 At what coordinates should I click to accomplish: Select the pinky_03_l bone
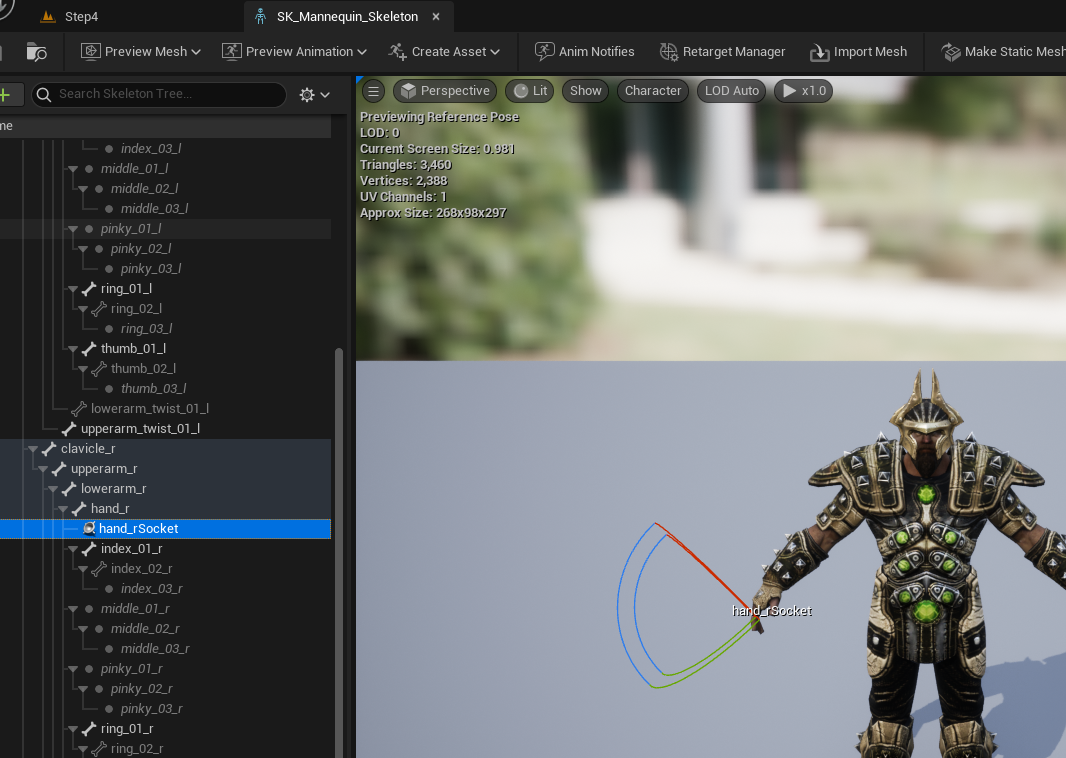coord(151,269)
